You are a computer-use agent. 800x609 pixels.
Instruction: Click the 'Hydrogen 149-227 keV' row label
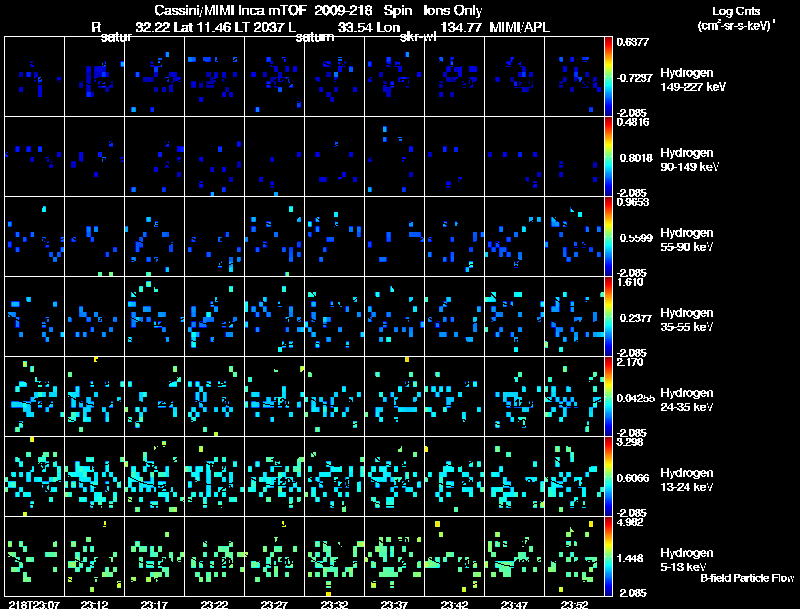(x=693, y=80)
